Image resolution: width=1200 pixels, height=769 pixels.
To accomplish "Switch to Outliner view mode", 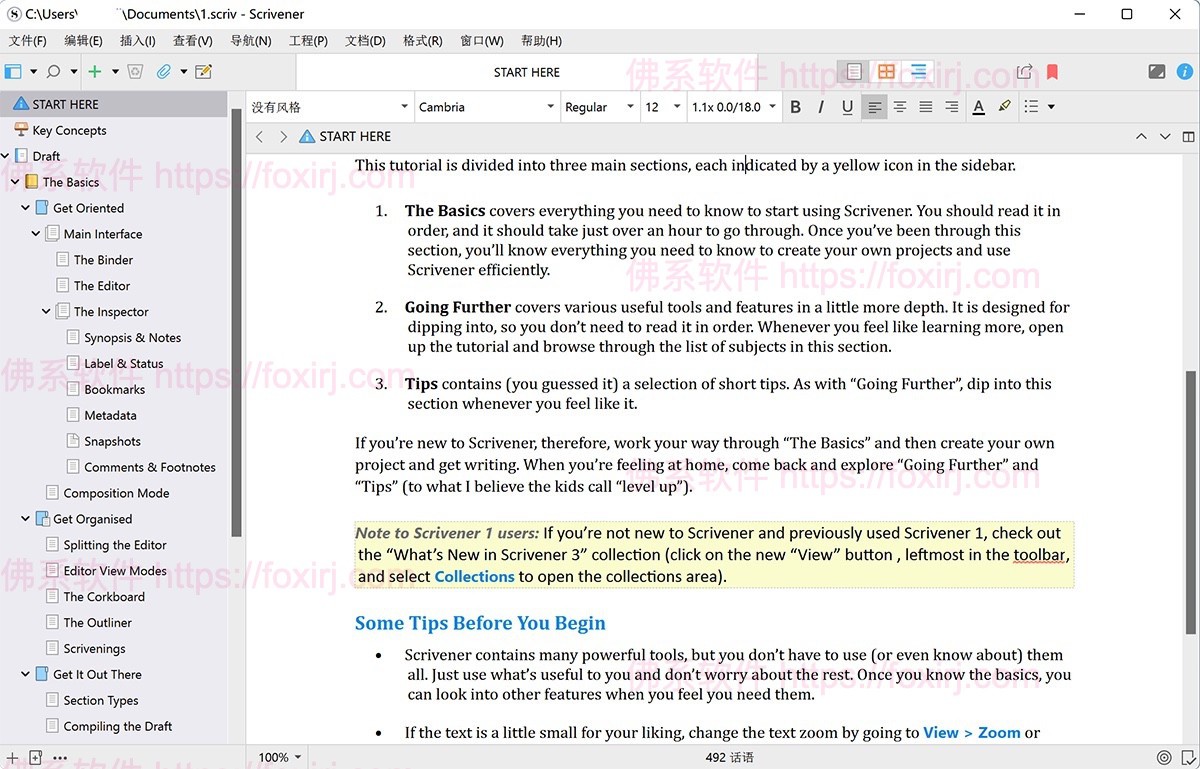I will pos(919,71).
